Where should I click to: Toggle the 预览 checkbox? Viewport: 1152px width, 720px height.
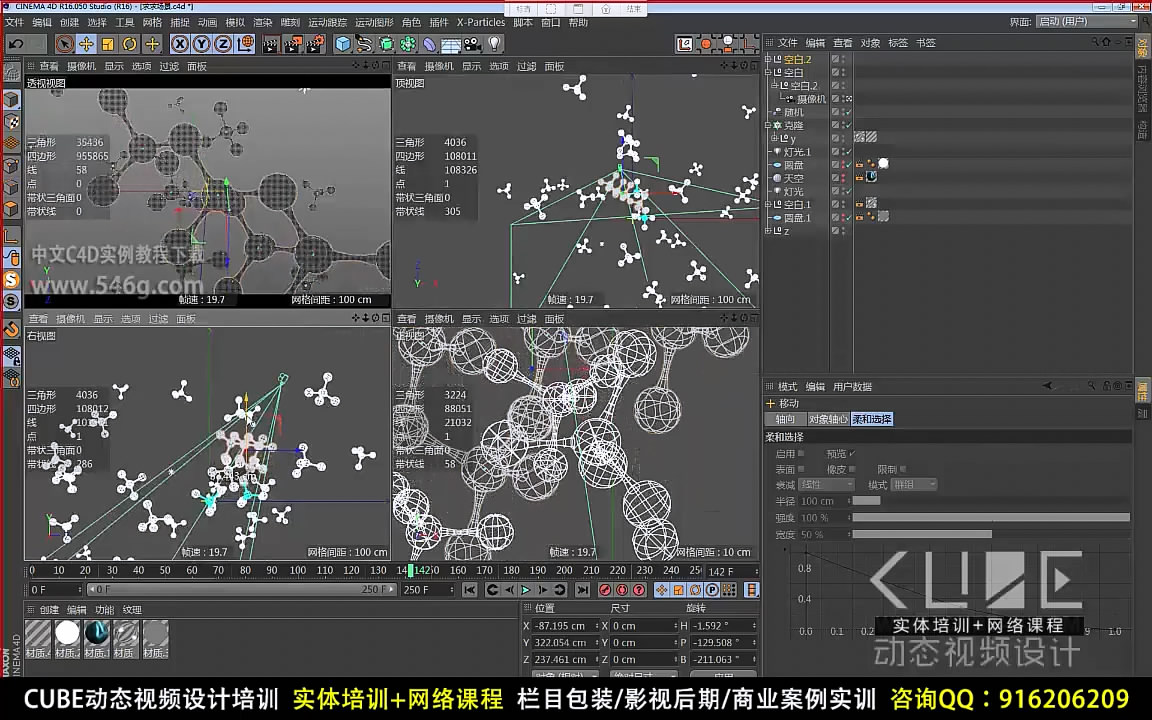(852, 454)
